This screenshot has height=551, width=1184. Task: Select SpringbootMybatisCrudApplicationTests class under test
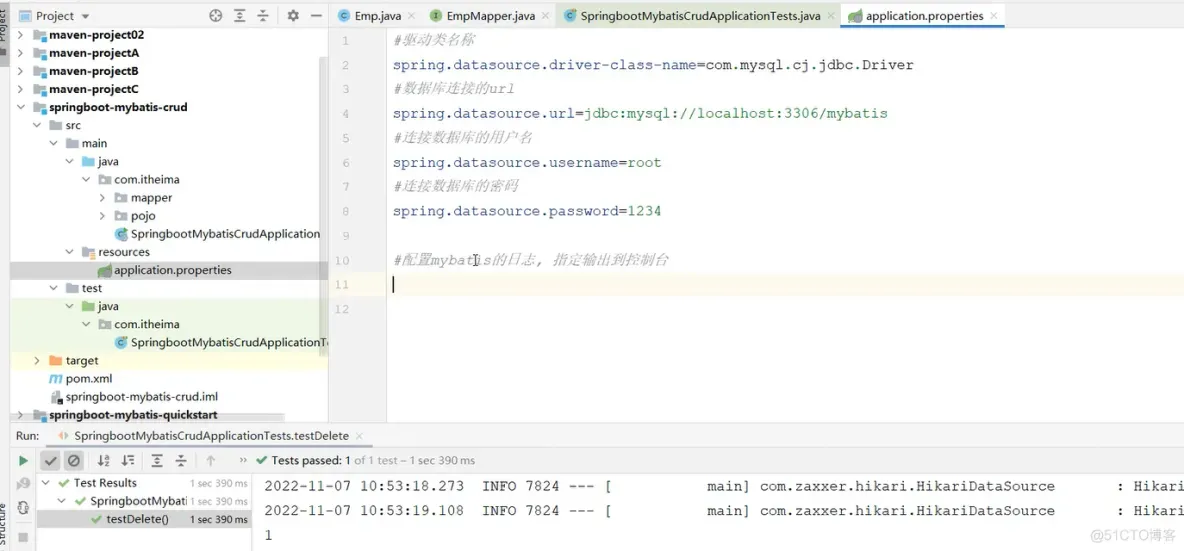tap(222, 343)
